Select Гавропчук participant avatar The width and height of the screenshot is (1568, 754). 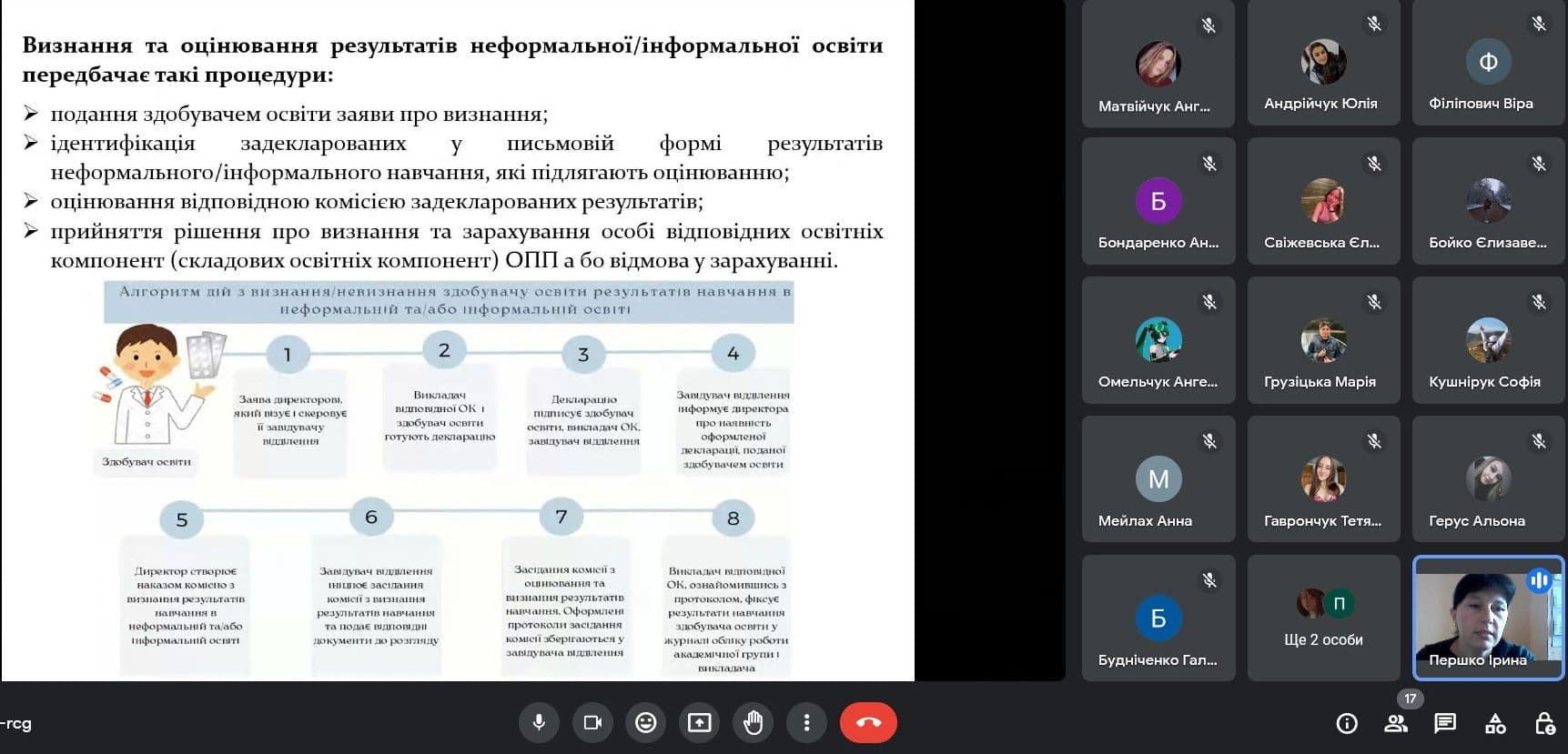click(x=1323, y=479)
